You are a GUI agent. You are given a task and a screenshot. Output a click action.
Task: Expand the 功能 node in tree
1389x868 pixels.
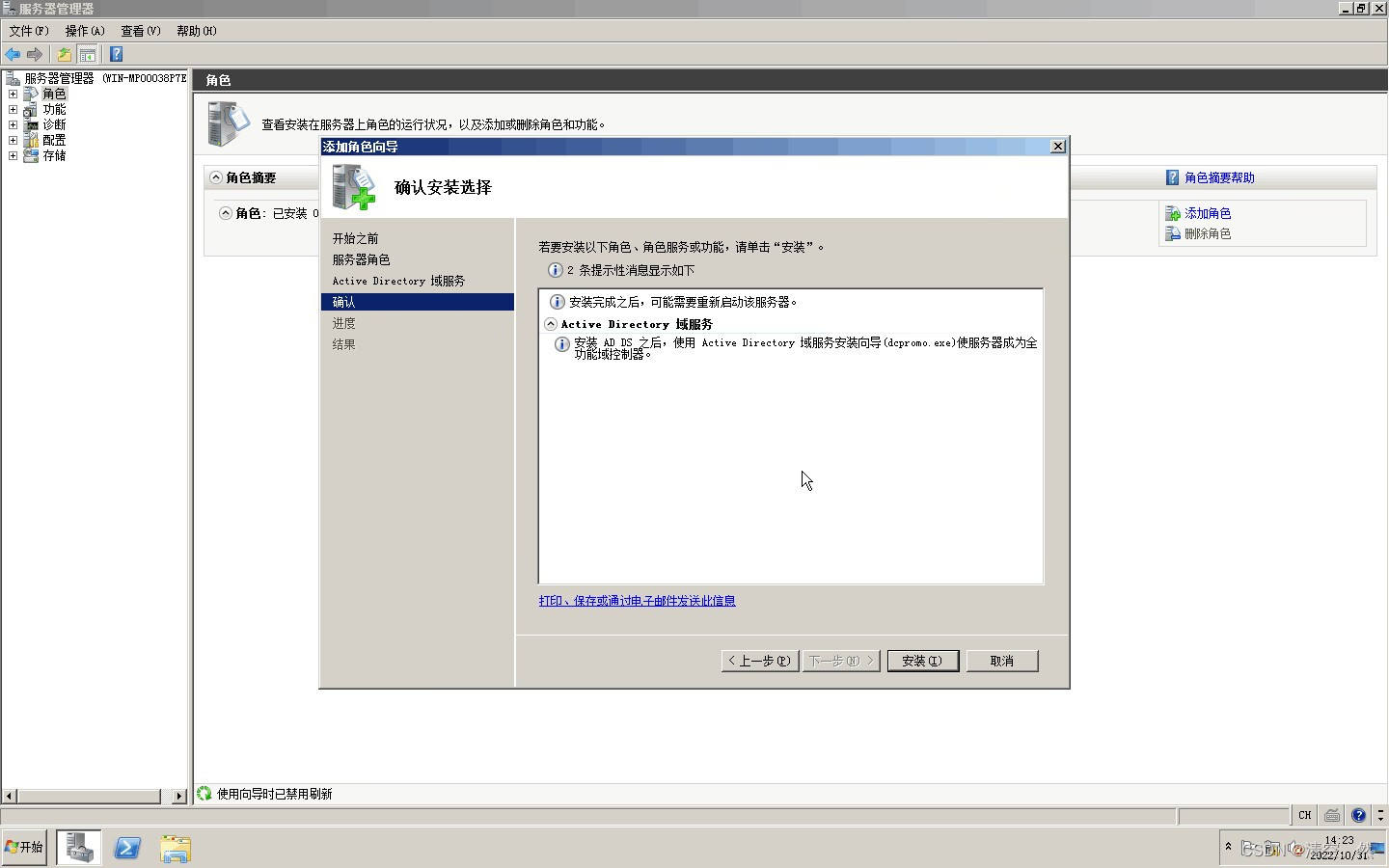(13, 110)
